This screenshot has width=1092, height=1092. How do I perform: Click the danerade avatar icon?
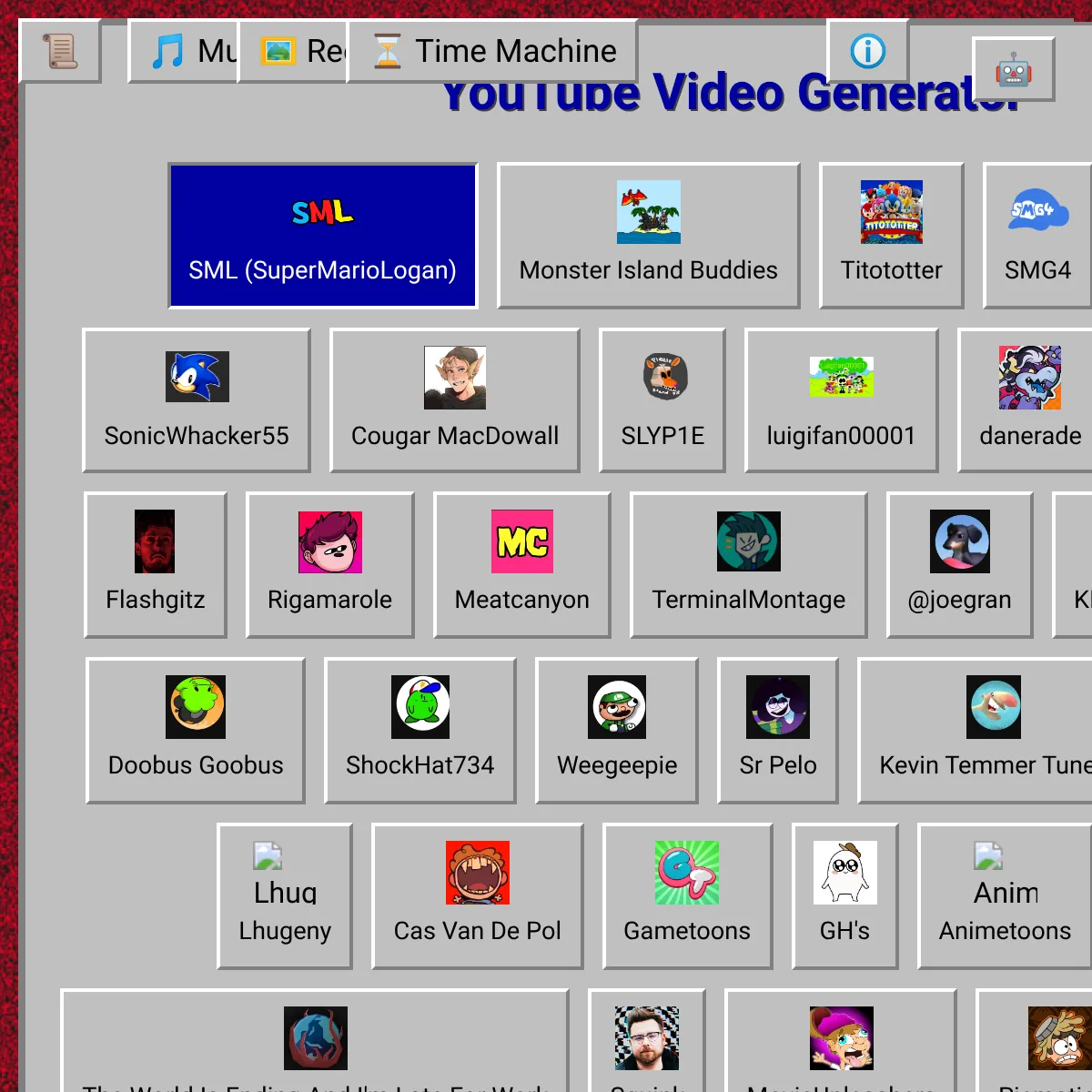(1030, 378)
